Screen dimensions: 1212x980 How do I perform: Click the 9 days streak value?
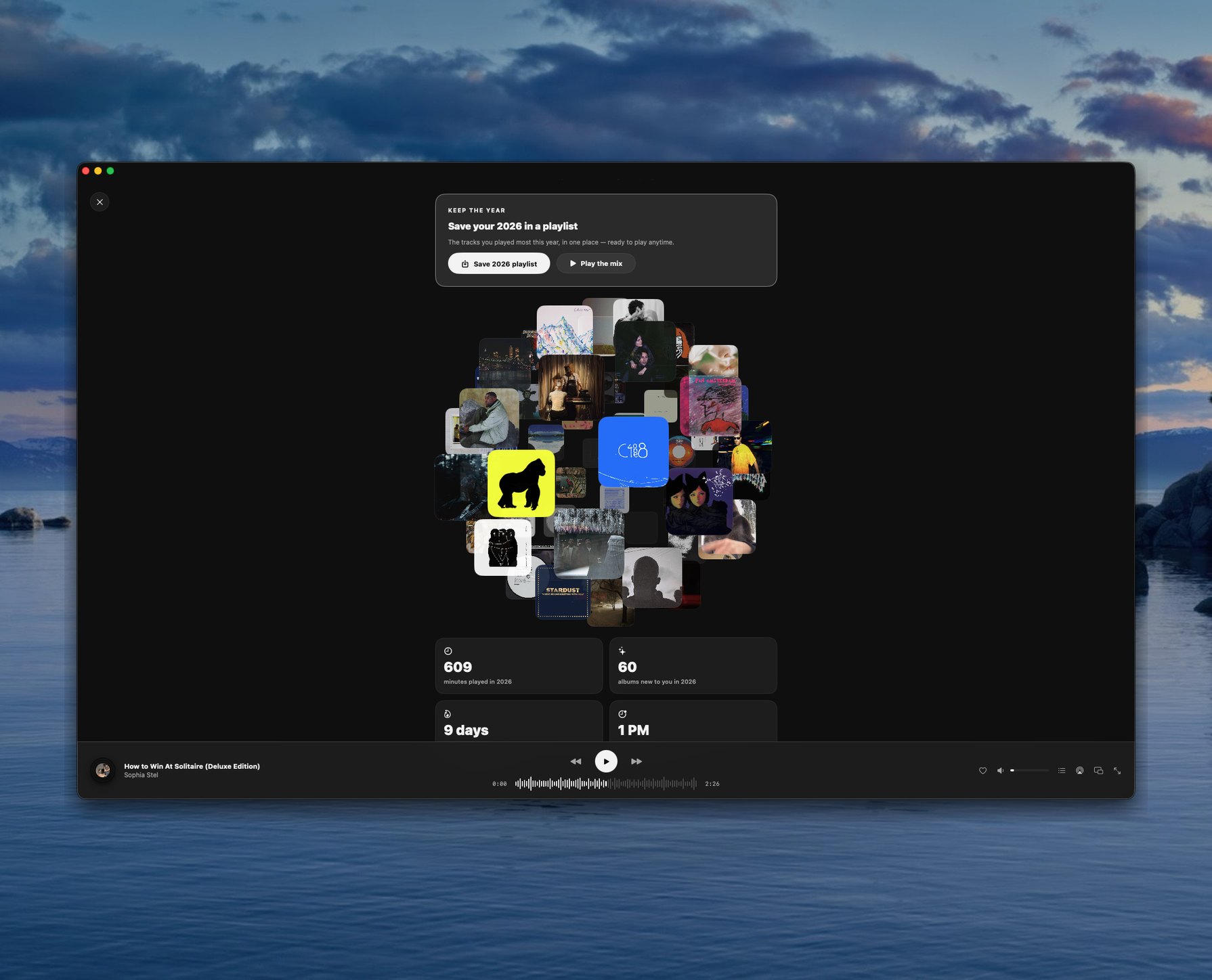[x=466, y=730]
